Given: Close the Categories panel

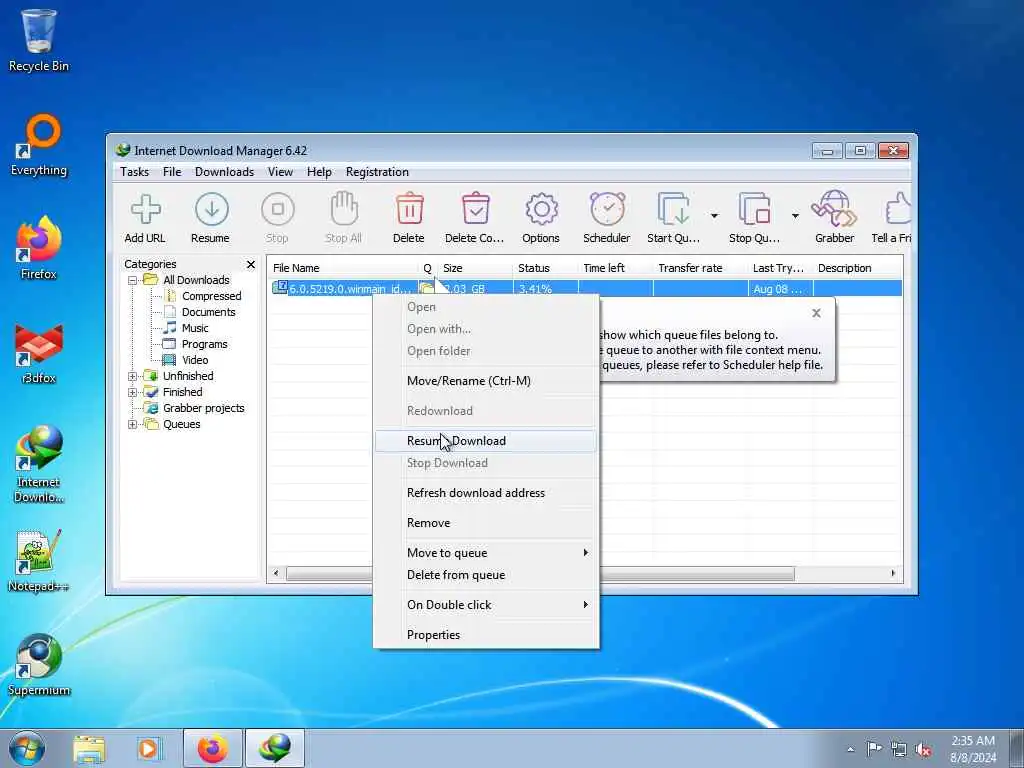Looking at the screenshot, I should [251, 264].
